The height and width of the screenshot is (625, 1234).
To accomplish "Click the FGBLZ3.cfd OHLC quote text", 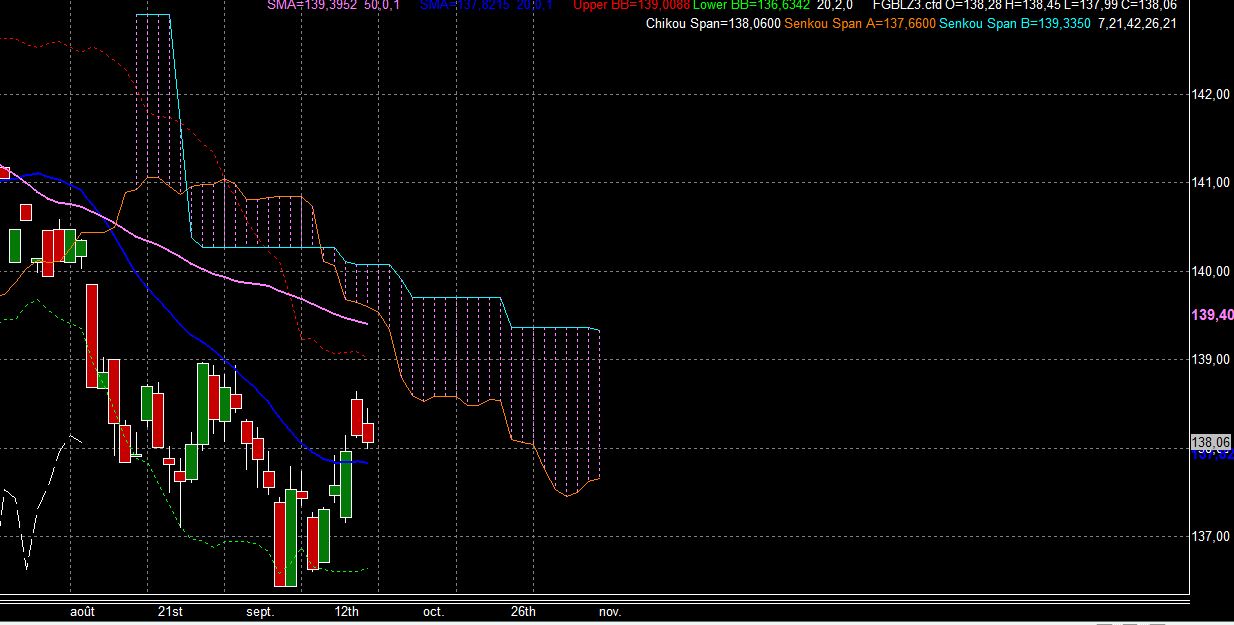I will pyautogui.click(x=1025, y=5).
